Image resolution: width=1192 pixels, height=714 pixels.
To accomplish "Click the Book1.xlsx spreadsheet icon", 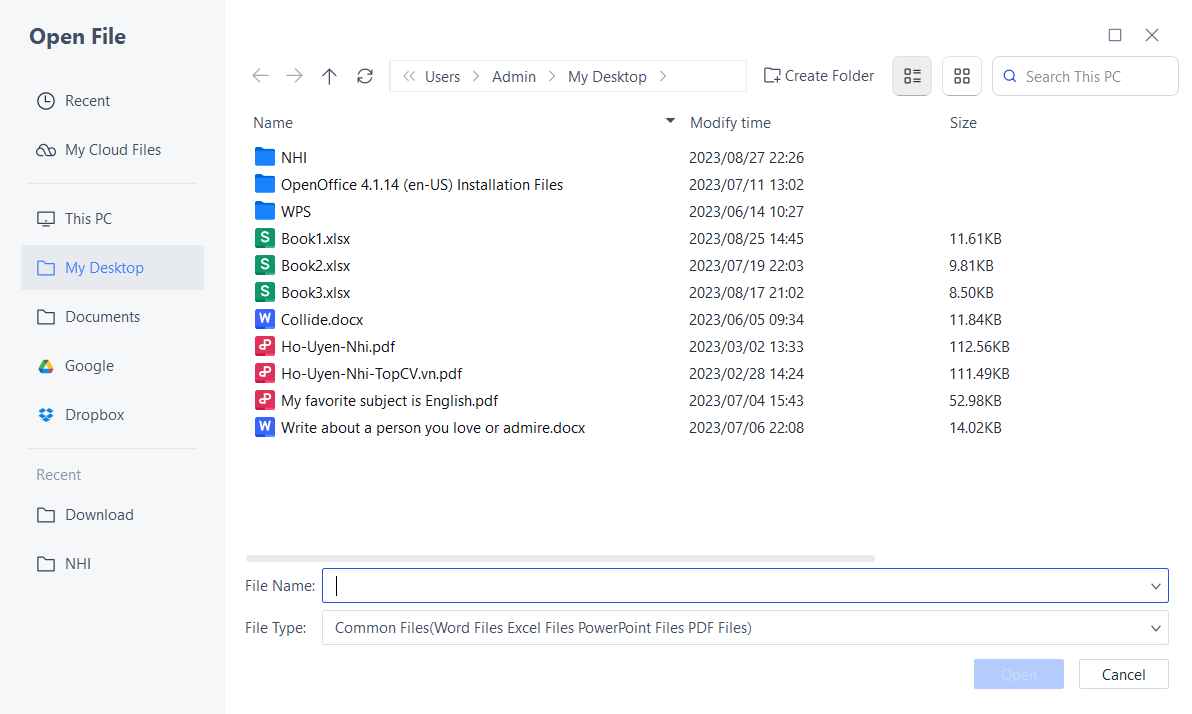I will [265, 238].
